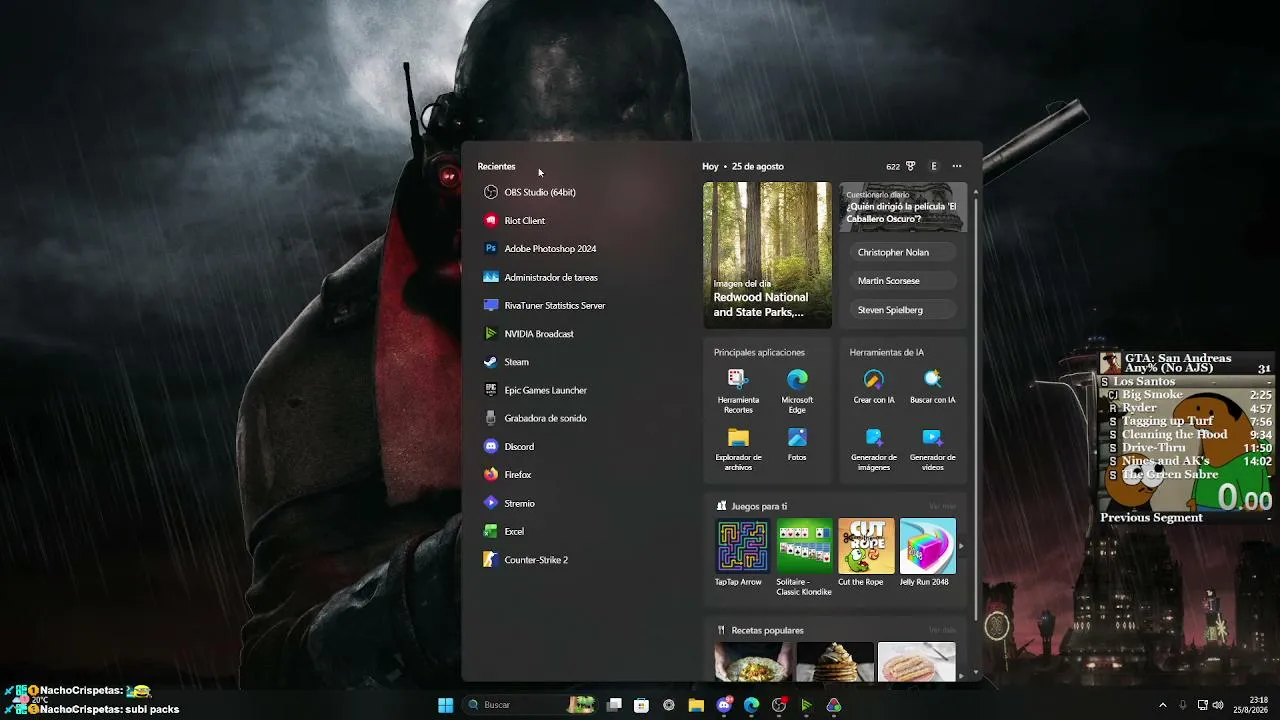Expand the hidden system tray icons chevron
Image resolution: width=1280 pixels, height=720 pixels.
coord(1163,705)
